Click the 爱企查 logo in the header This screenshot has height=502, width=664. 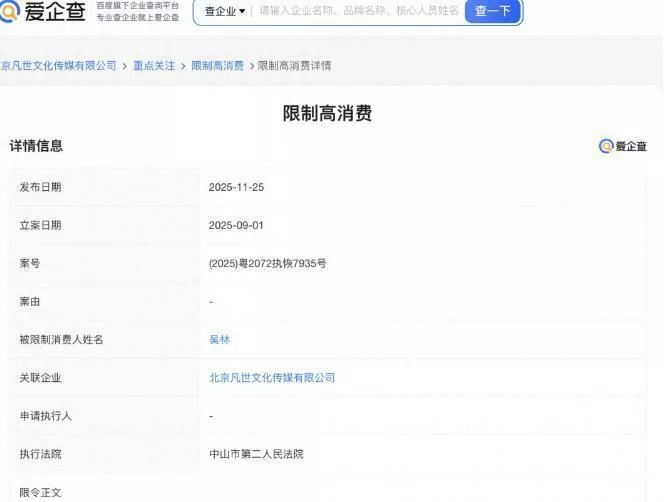click(x=44, y=11)
